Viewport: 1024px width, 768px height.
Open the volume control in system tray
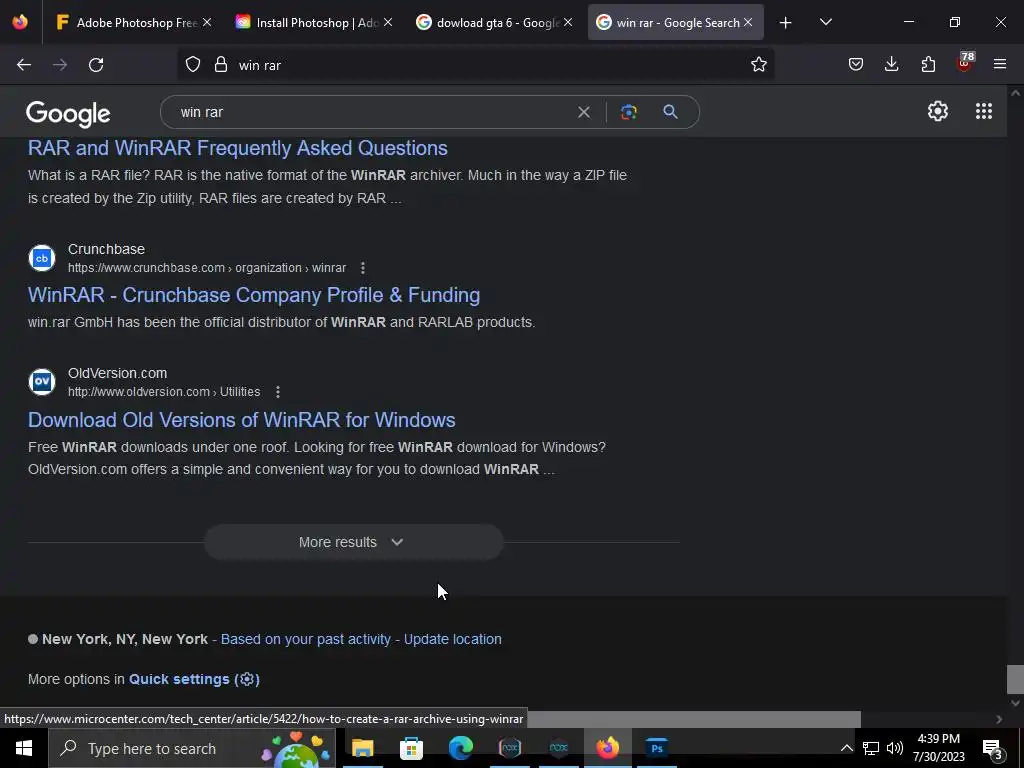[895, 748]
